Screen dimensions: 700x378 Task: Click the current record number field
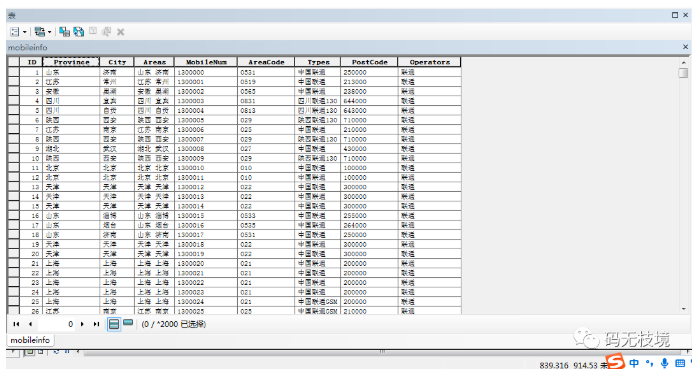click(56, 324)
